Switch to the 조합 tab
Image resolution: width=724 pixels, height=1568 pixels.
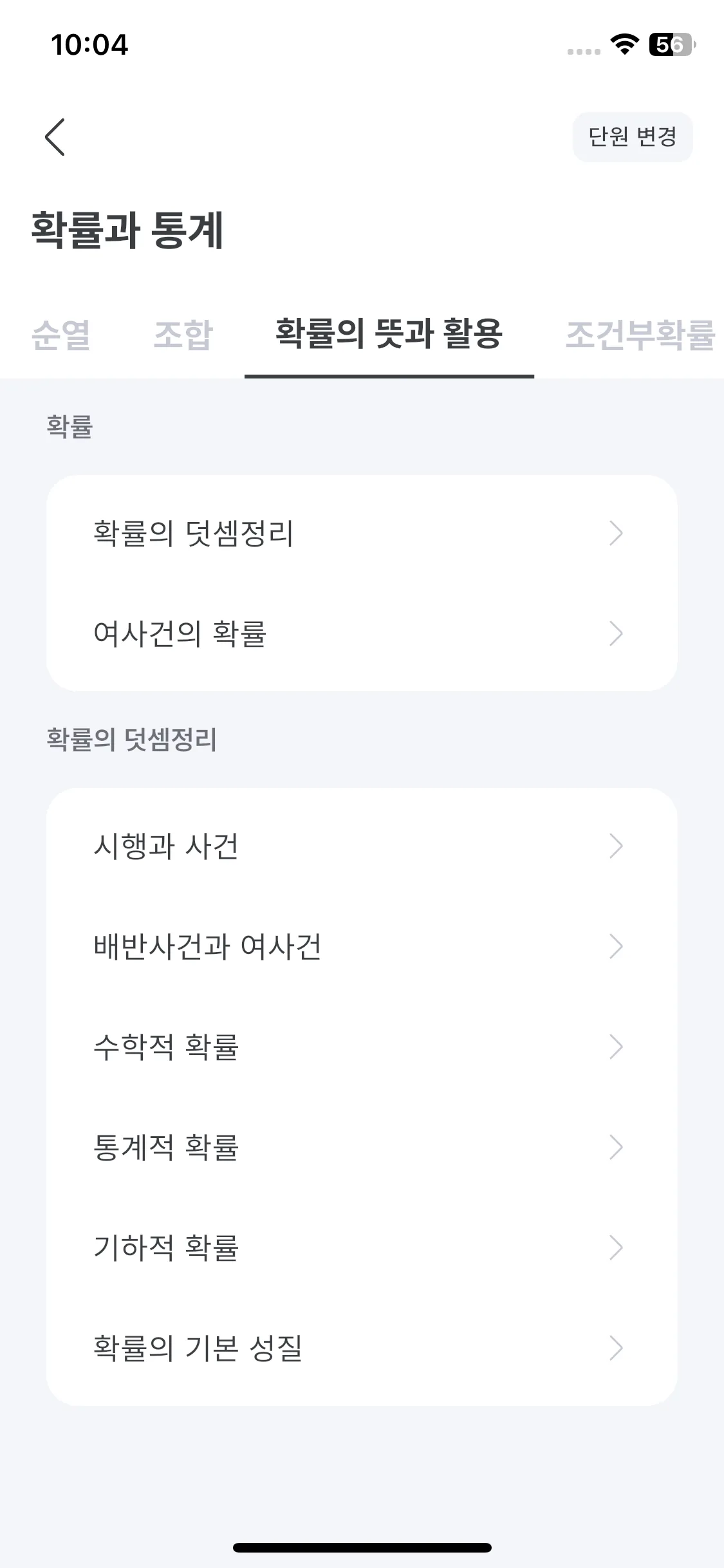pyautogui.click(x=183, y=335)
